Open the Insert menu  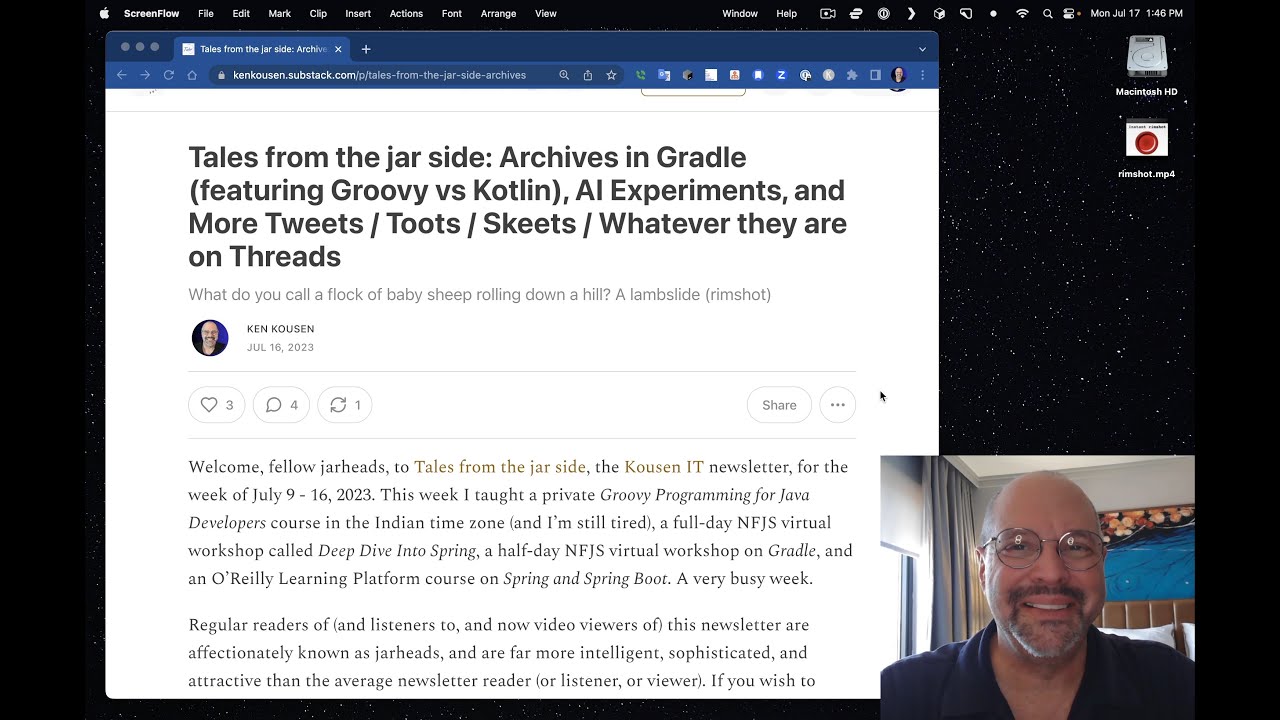pyautogui.click(x=358, y=13)
